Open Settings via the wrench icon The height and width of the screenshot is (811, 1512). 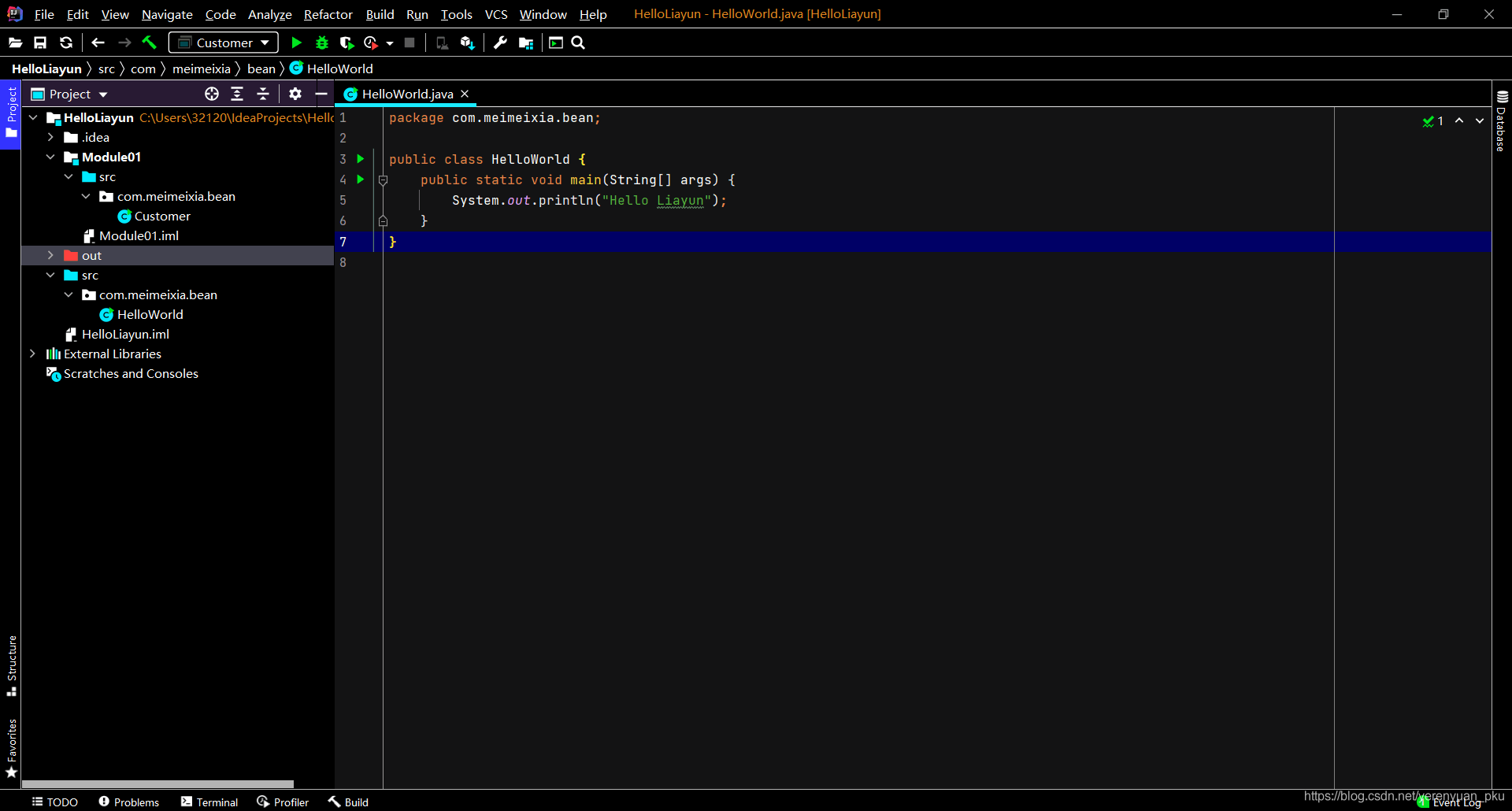pyautogui.click(x=500, y=43)
